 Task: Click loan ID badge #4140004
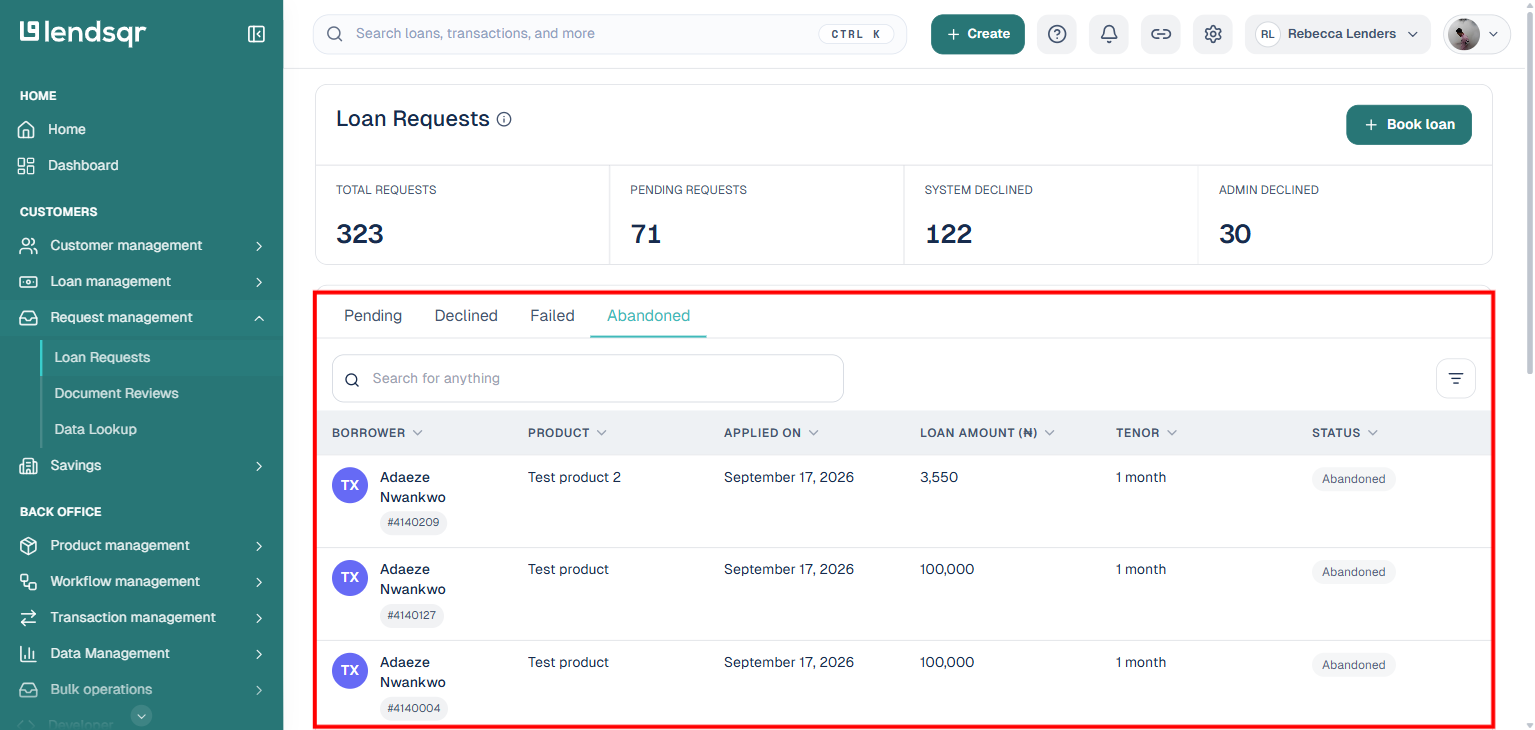point(413,708)
